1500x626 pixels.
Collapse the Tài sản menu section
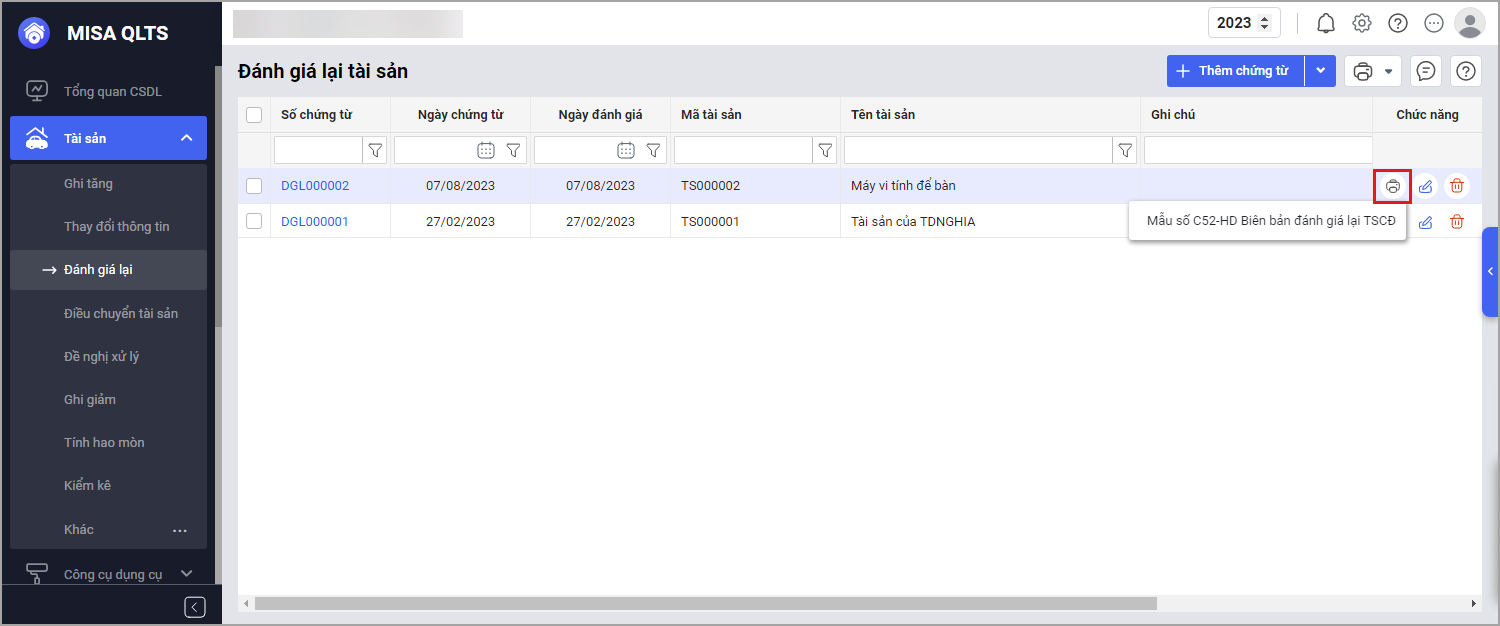coord(186,138)
